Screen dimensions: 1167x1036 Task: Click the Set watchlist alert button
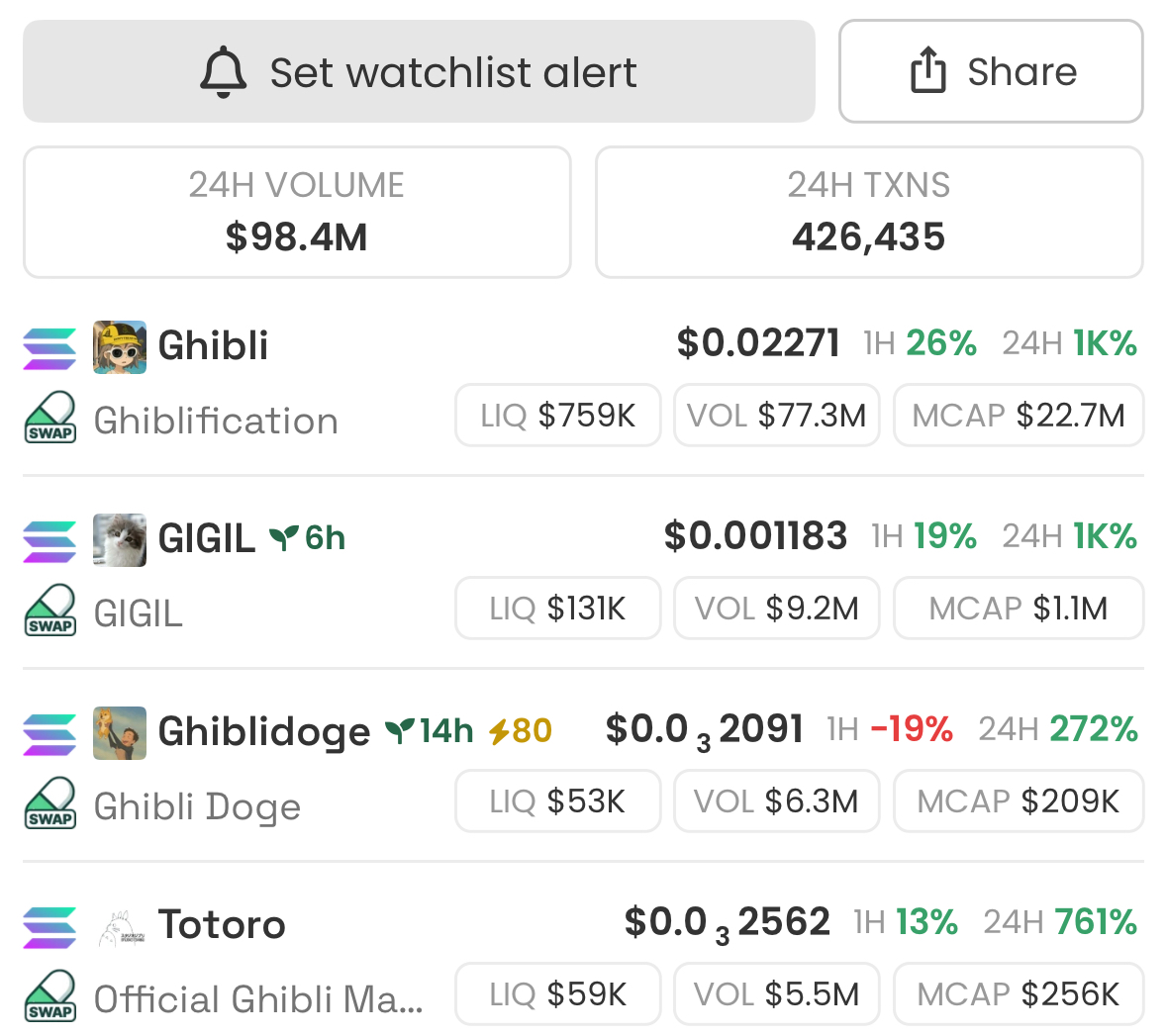pyautogui.click(x=419, y=71)
